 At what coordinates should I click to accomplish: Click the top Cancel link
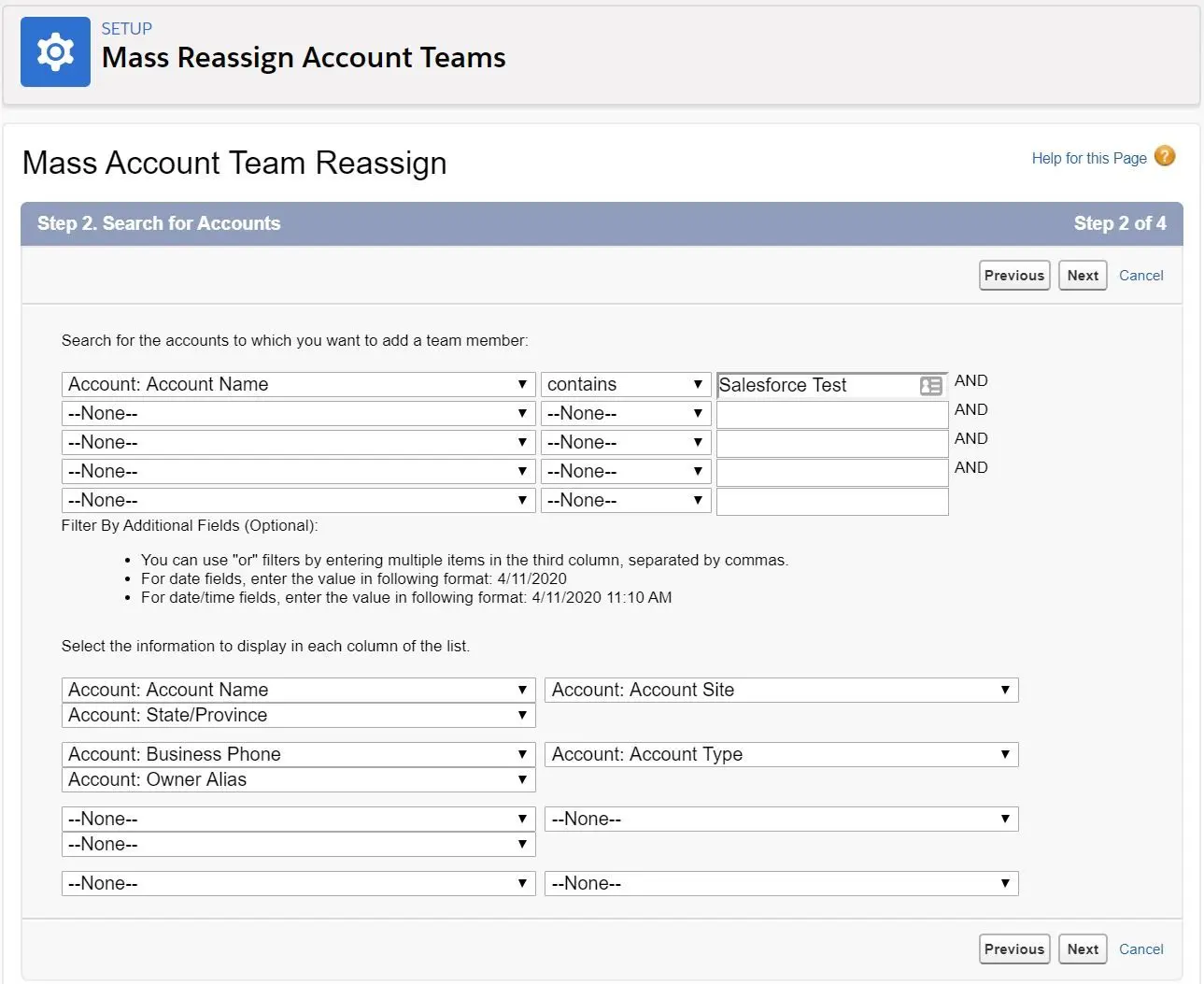[x=1140, y=276]
